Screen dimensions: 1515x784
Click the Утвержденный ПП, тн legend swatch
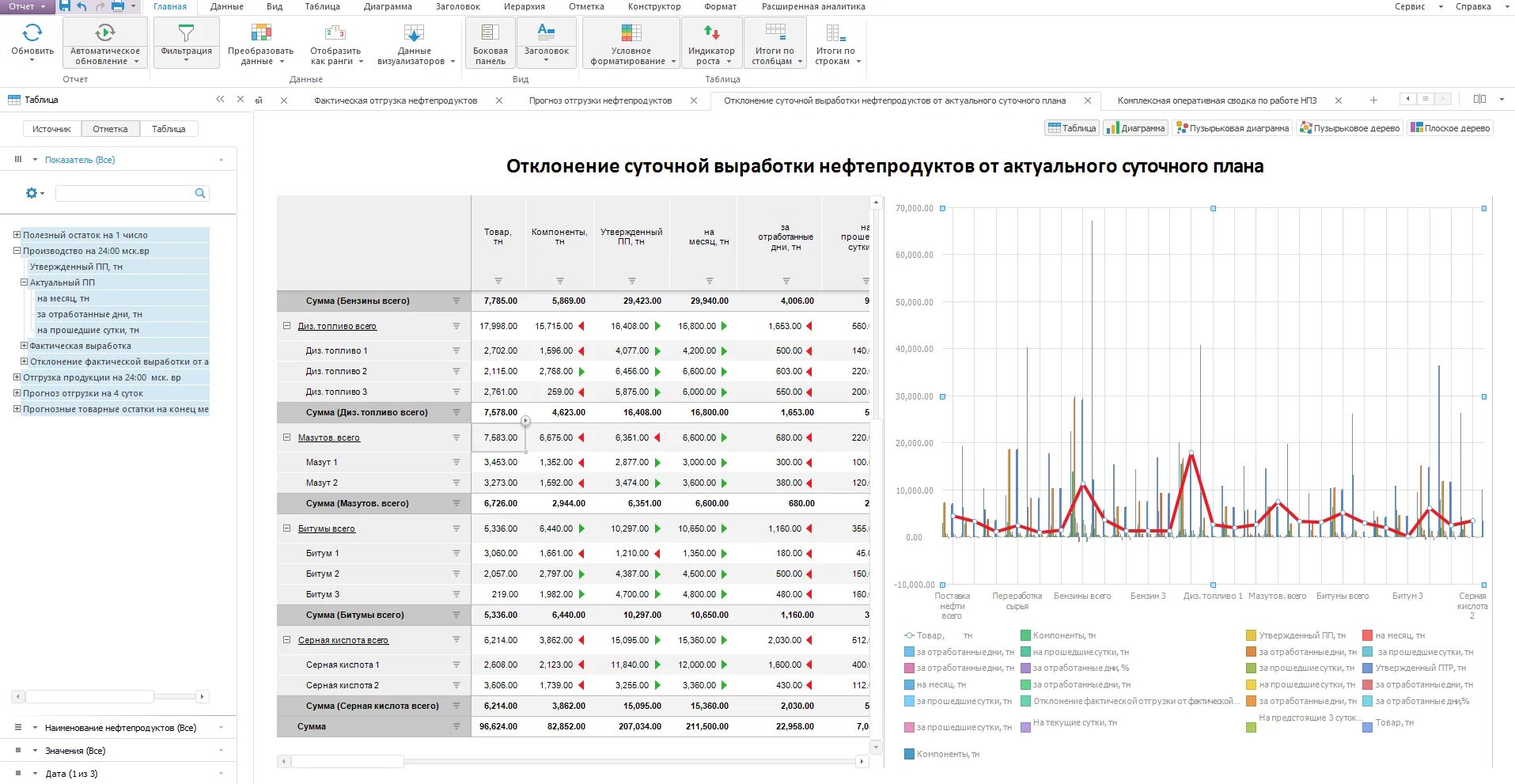tap(1251, 635)
